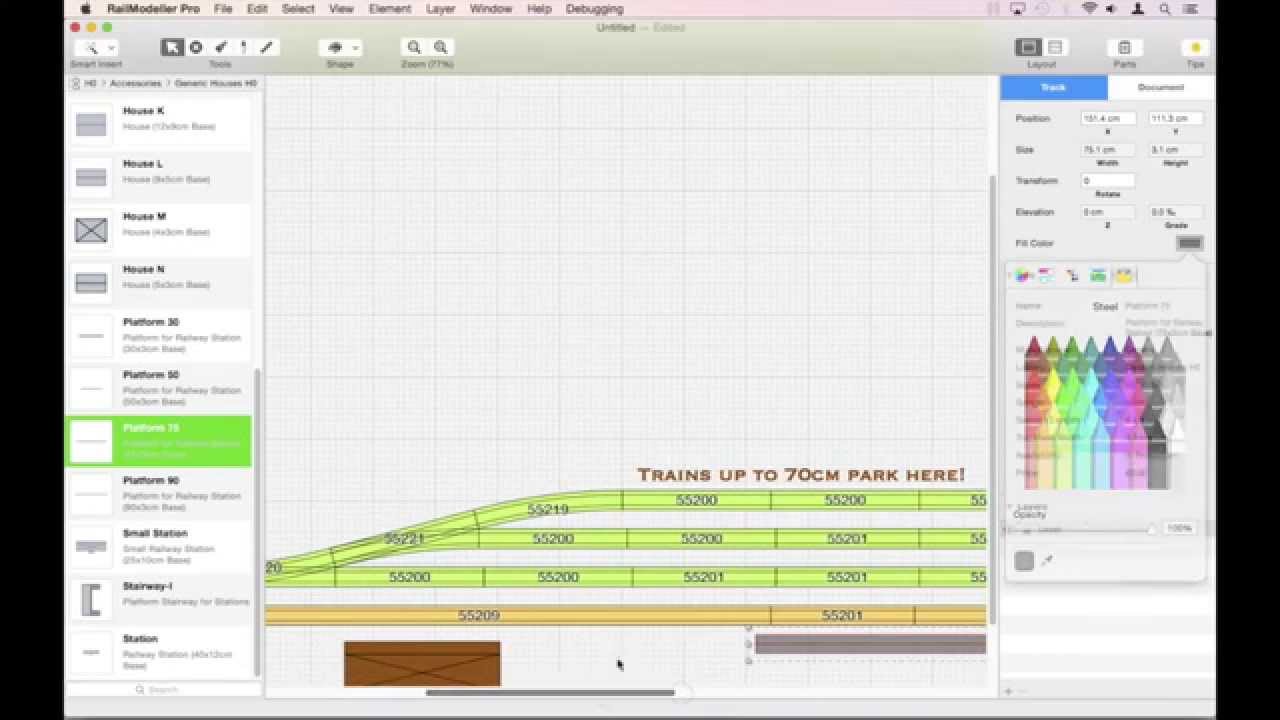Viewport: 1280px width, 720px height.
Task: Click Accessories in the library breadcrumb
Action: tap(135, 84)
